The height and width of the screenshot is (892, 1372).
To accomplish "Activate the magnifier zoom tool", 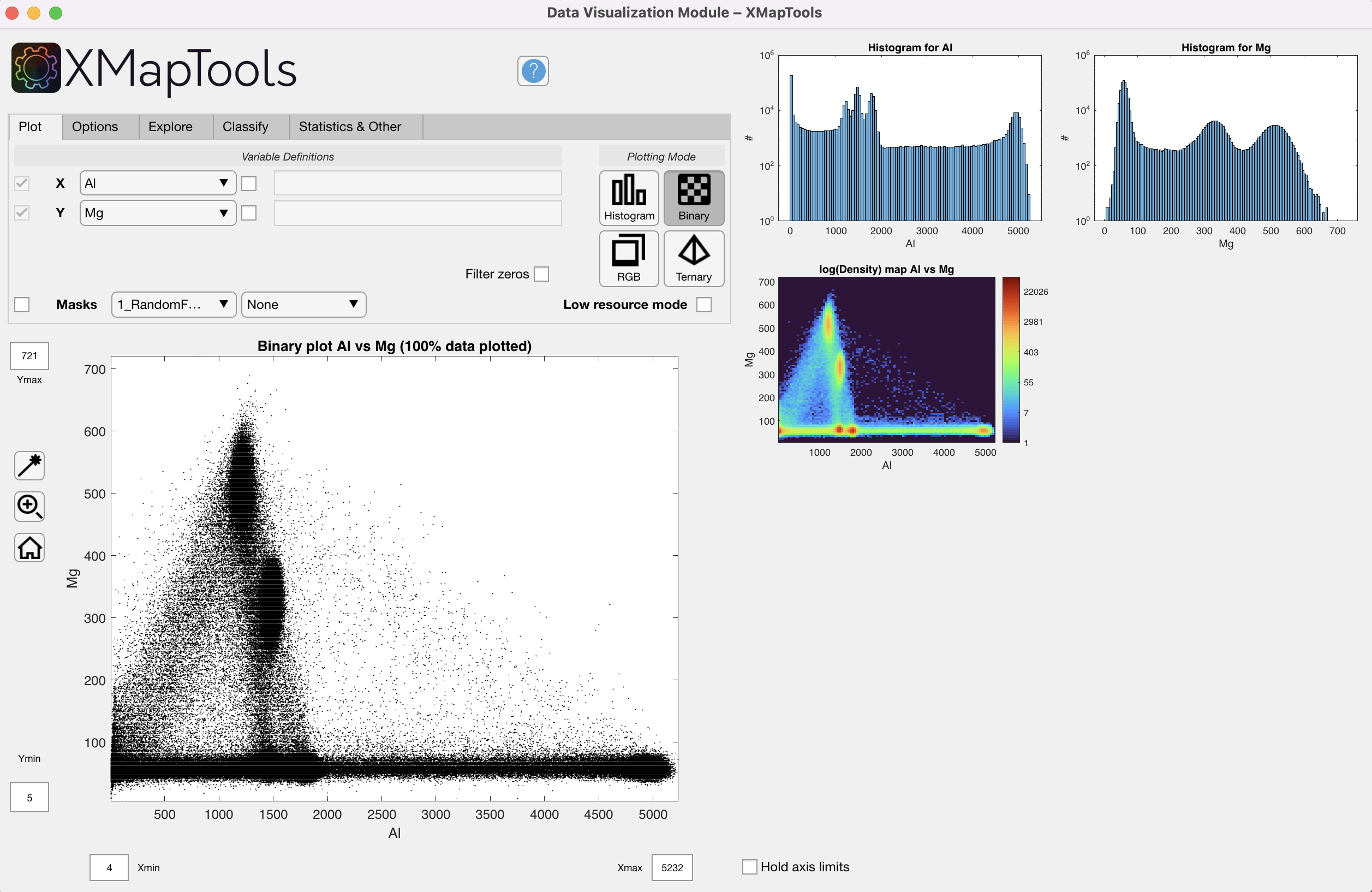I will (29, 506).
